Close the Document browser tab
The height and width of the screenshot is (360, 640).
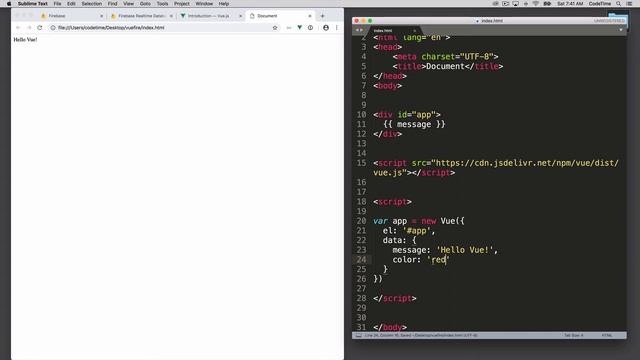[310, 16]
